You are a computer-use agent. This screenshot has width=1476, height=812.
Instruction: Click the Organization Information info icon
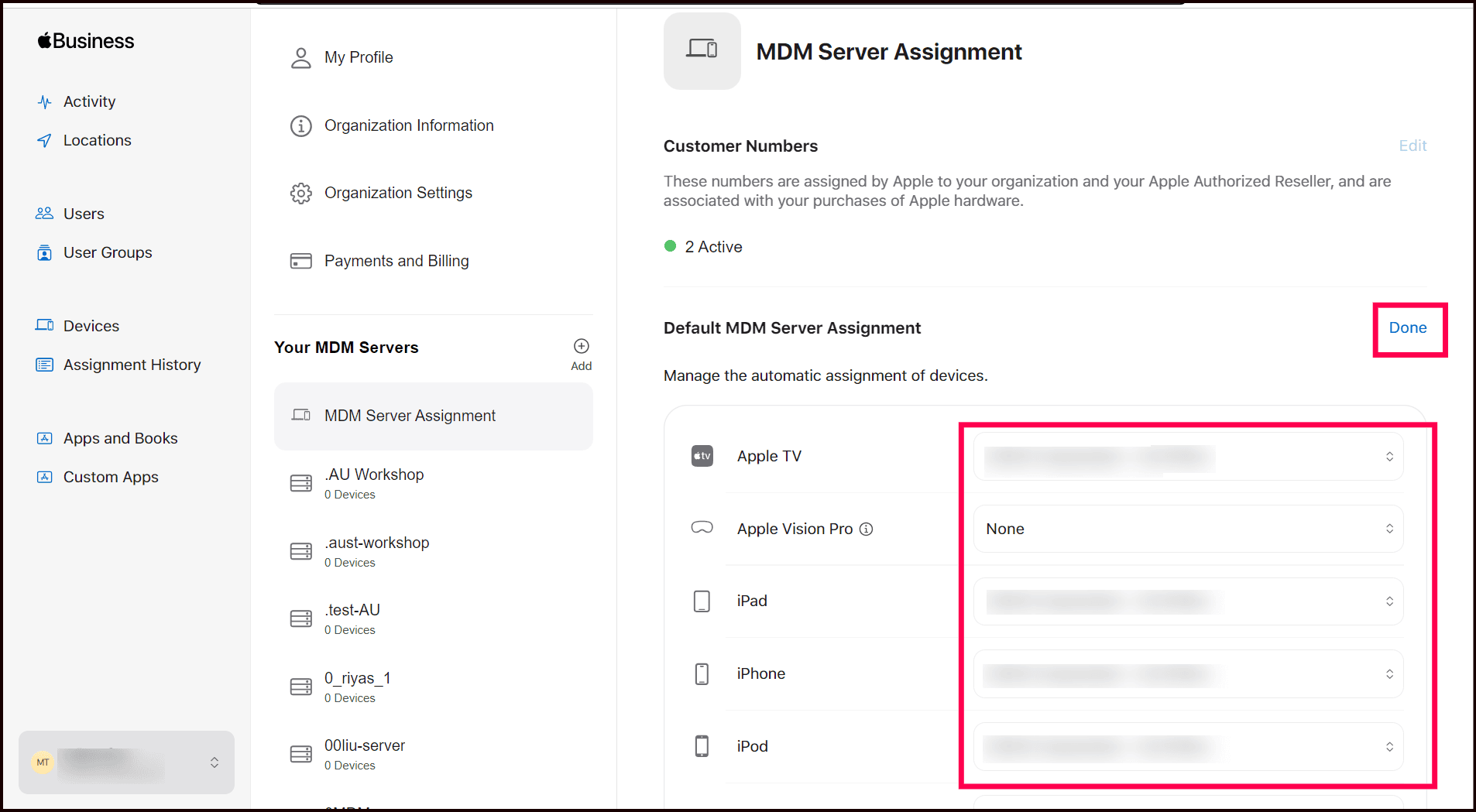coord(300,125)
